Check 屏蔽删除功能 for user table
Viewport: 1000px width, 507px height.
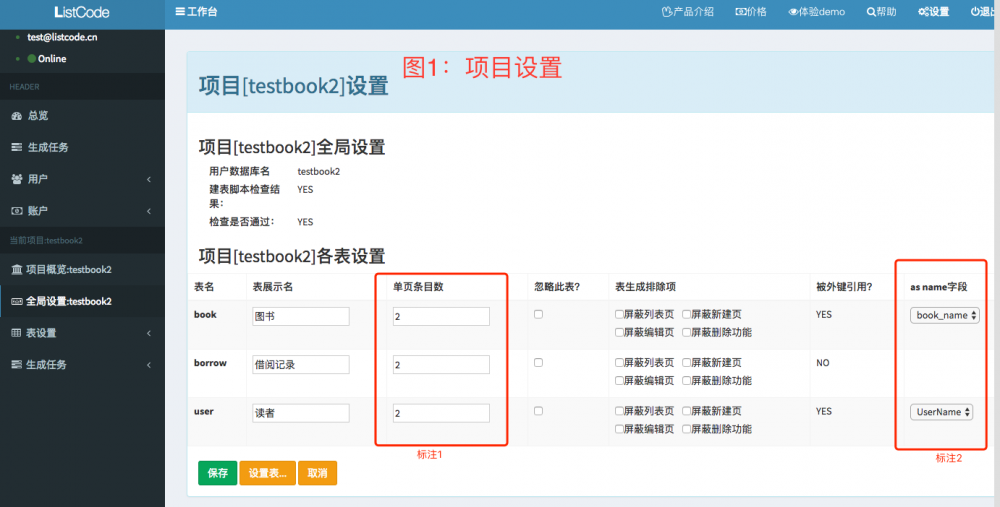(x=686, y=429)
